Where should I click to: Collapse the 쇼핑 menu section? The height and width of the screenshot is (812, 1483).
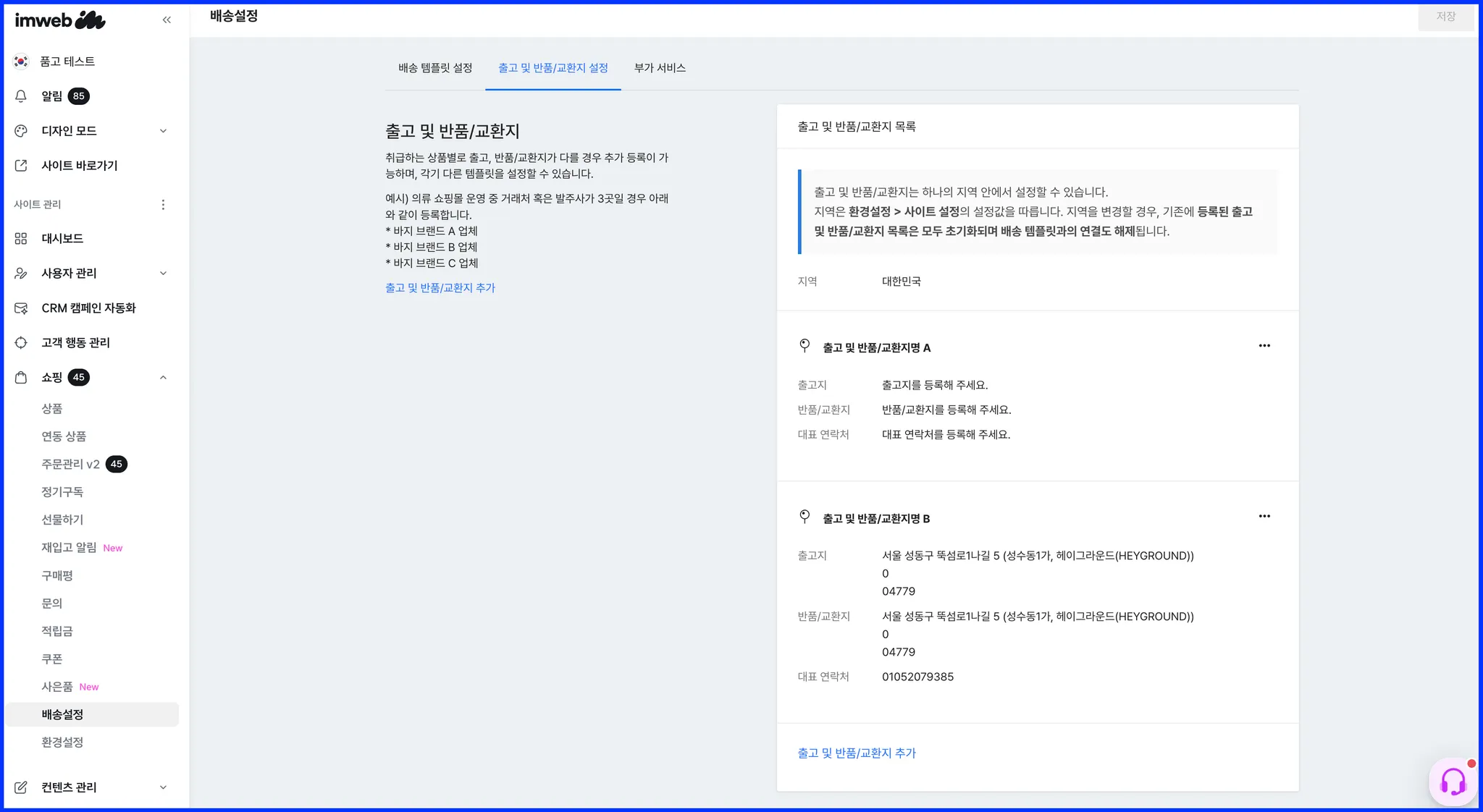click(x=163, y=378)
